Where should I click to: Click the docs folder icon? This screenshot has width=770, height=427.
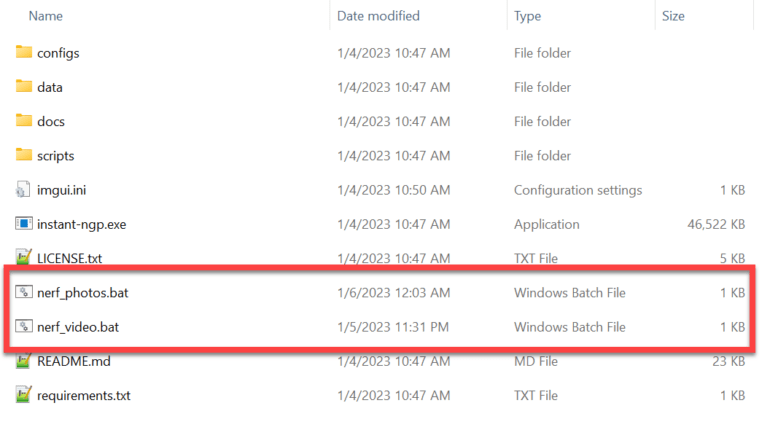24,121
